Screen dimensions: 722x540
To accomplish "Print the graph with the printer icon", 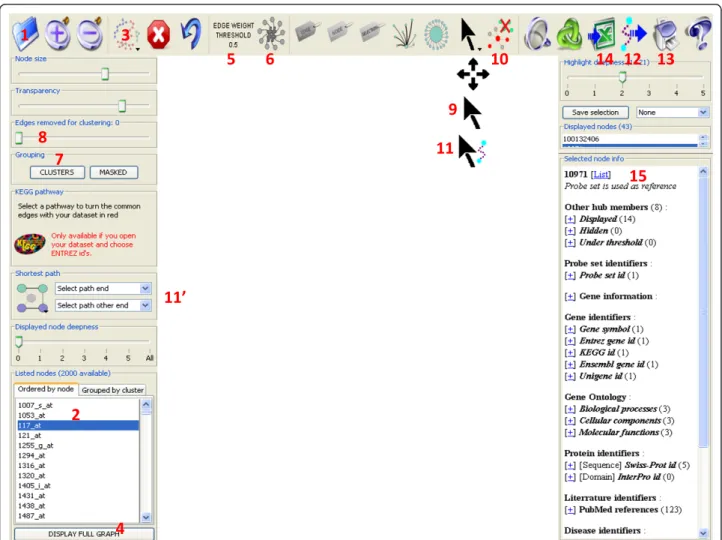I will [666, 34].
